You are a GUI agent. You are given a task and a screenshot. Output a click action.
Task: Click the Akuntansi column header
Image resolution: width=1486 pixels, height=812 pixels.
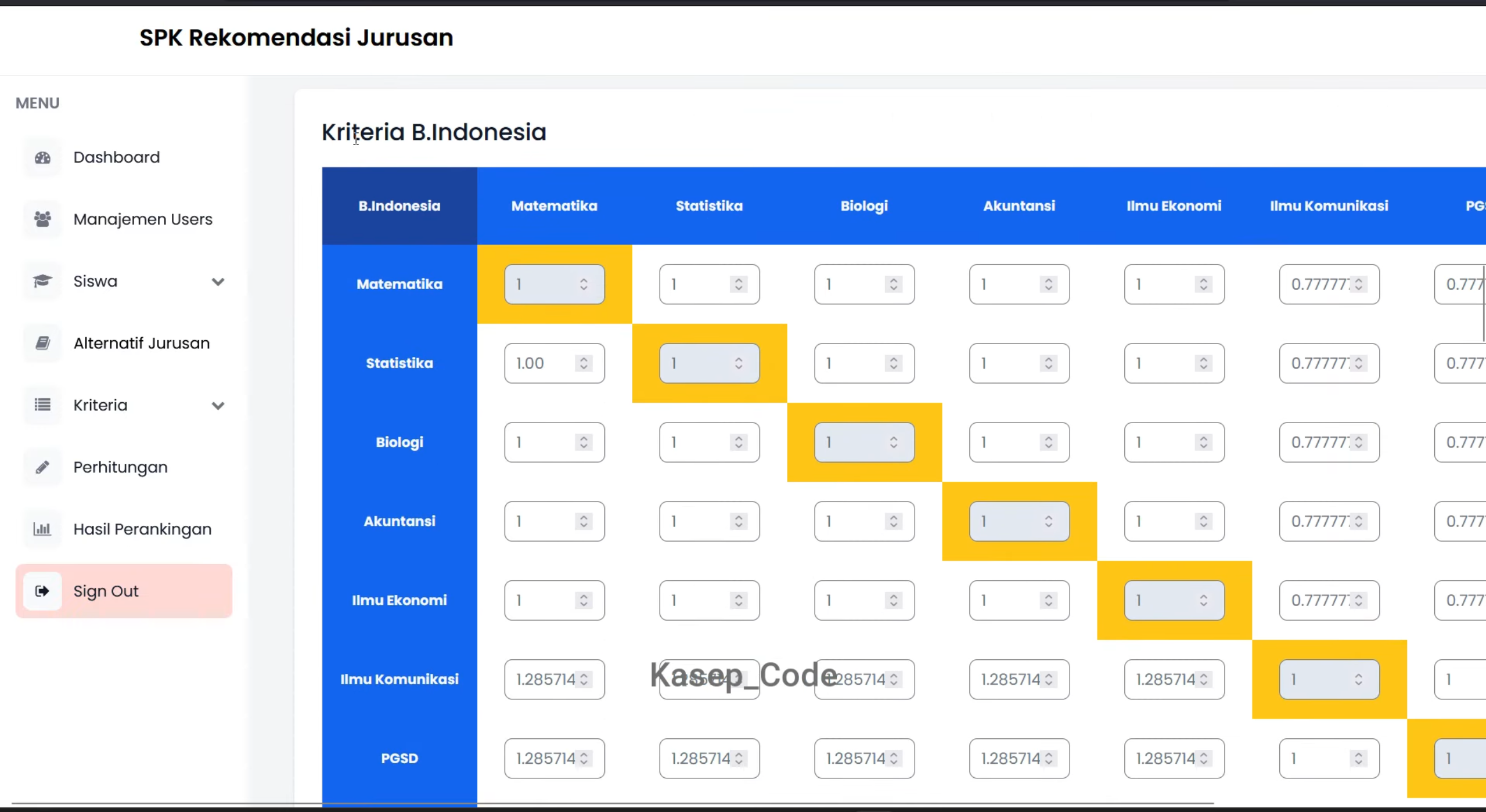coord(1019,206)
